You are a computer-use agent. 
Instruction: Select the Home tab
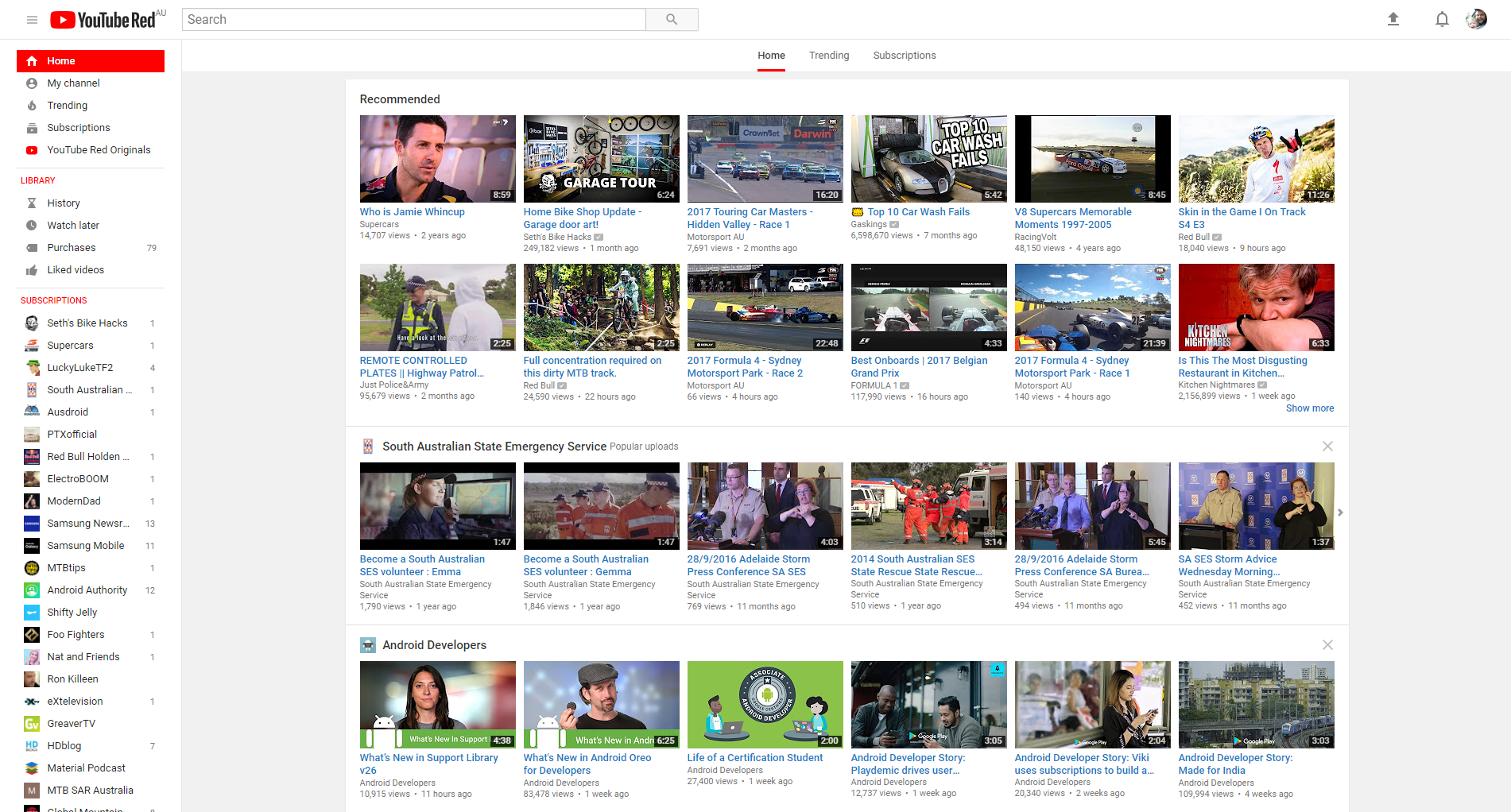pyautogui.click(x=771, y=56)
